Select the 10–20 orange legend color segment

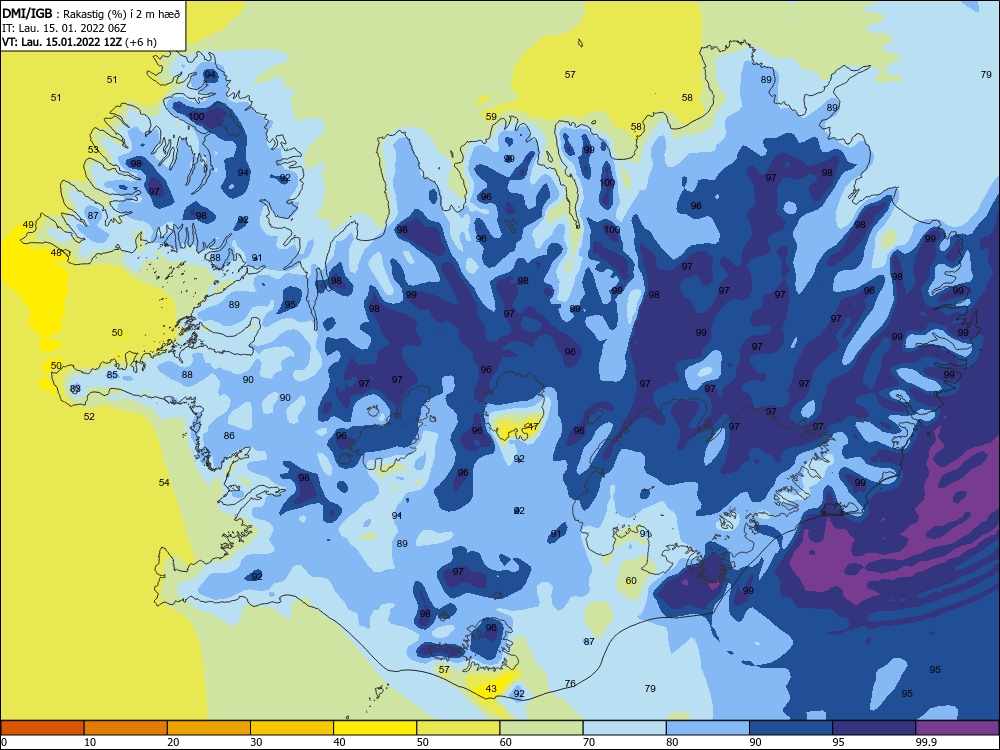(126, 728)
